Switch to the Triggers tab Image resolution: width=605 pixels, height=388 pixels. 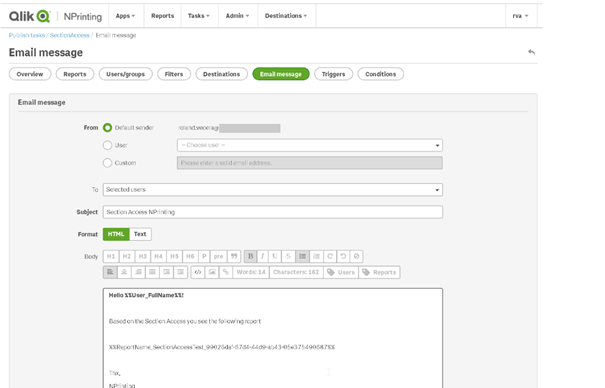[x=333, y=74]
